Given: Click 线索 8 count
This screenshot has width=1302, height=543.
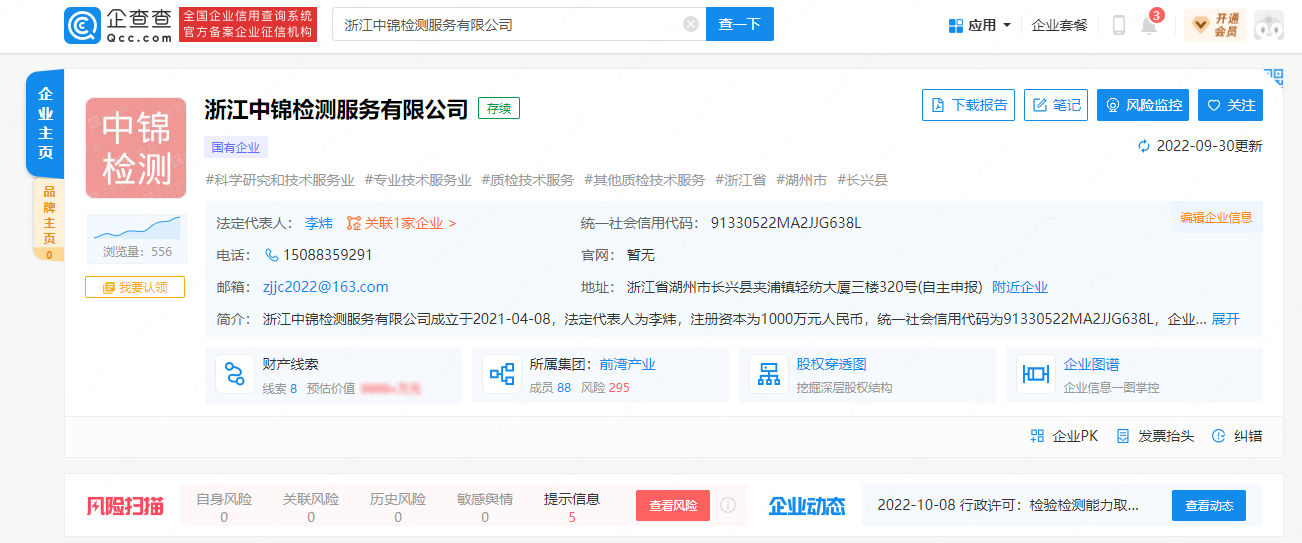Looking at the screenshot, I should pyautogui.click(x=280, y=388).
